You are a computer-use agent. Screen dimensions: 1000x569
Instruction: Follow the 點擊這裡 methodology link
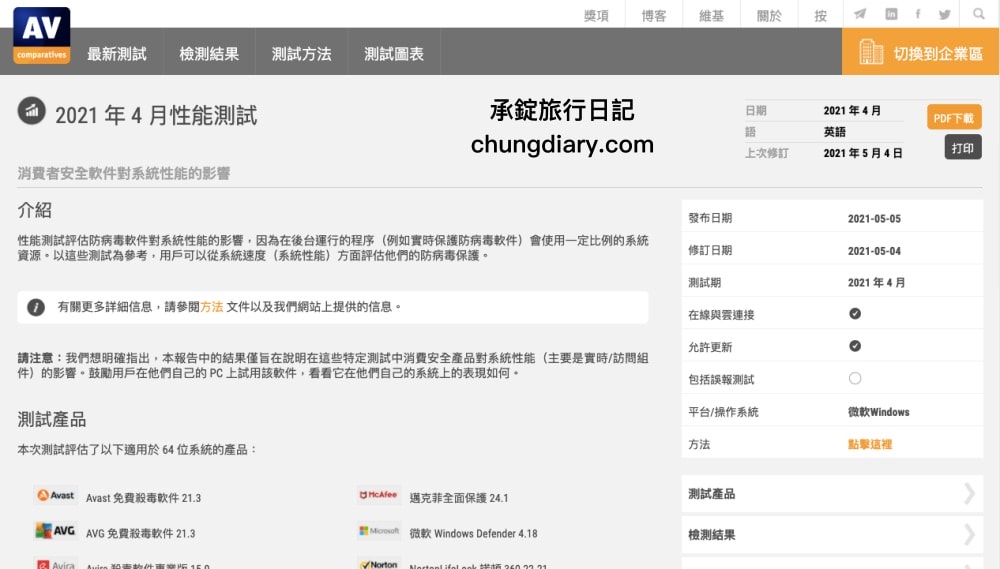coord(870,444)
